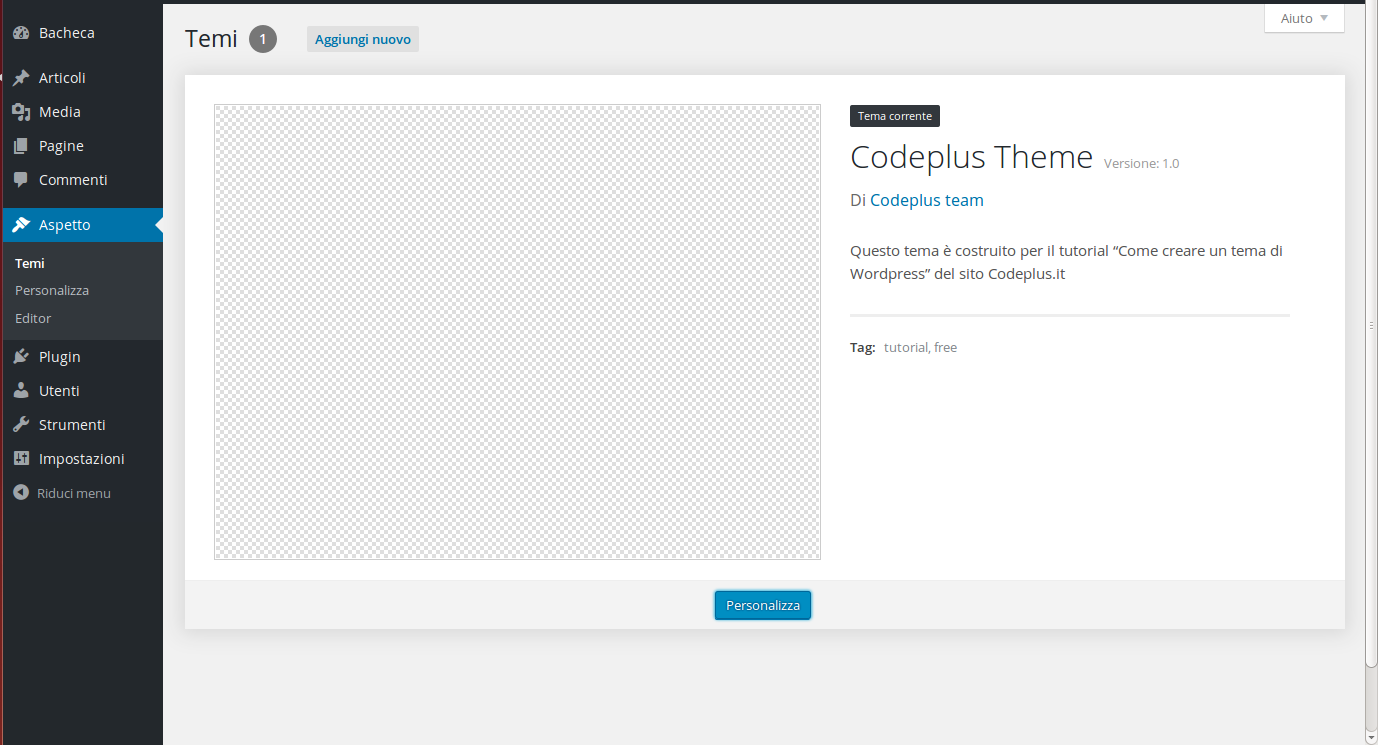The image size is (1378, 745).
Task: Click the Pagine pages icon
Action: click(x=21, y=146)
